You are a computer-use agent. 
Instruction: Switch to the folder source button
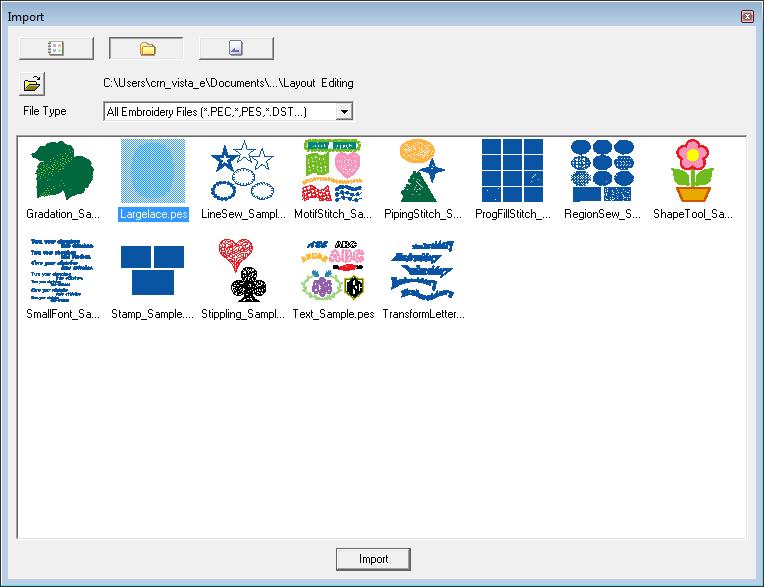(146, 48)
